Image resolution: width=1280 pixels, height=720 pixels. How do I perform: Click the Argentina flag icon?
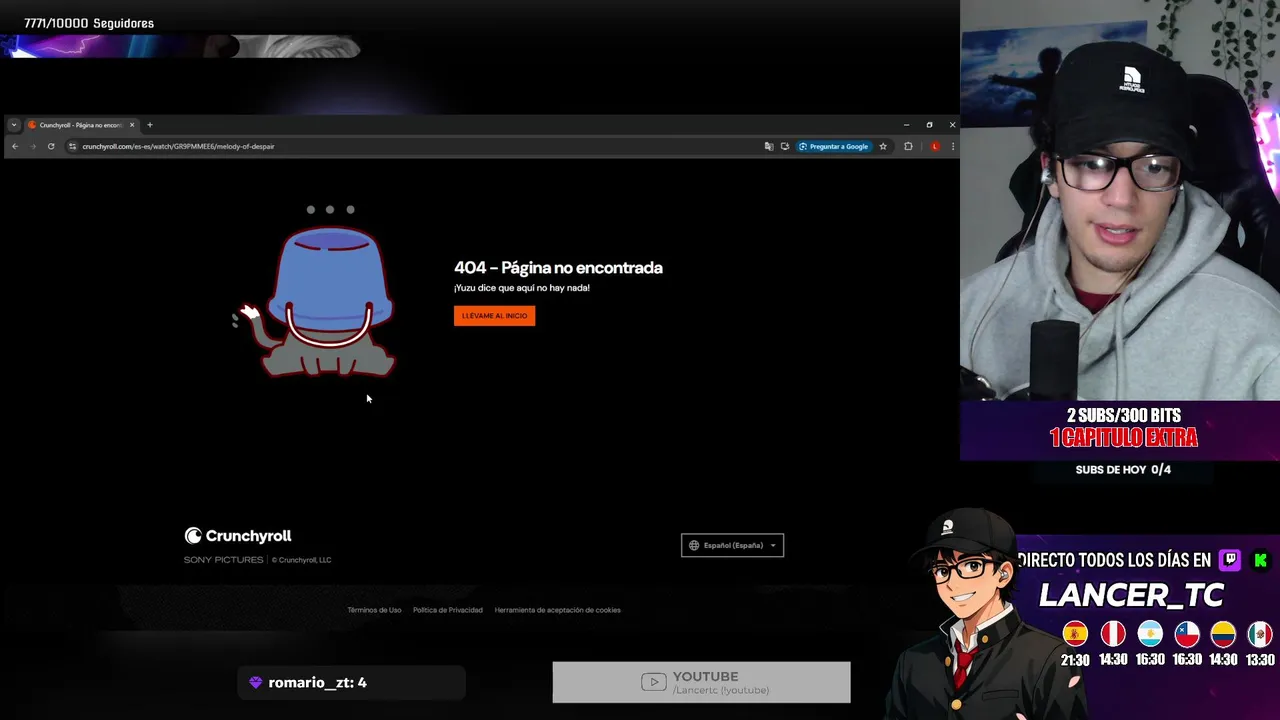click(1150, 634)
